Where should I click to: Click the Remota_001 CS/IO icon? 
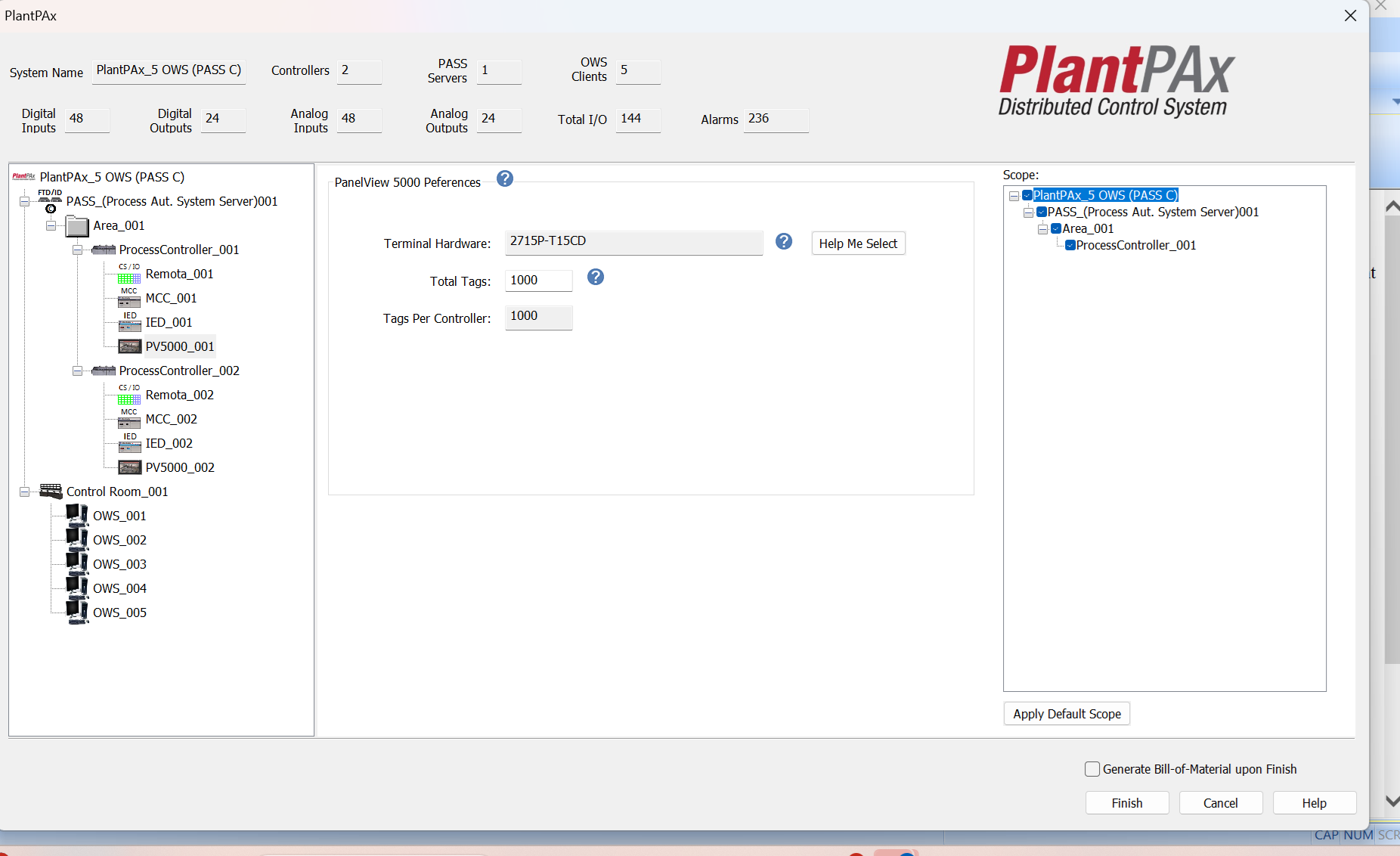[x=129, y=274]
